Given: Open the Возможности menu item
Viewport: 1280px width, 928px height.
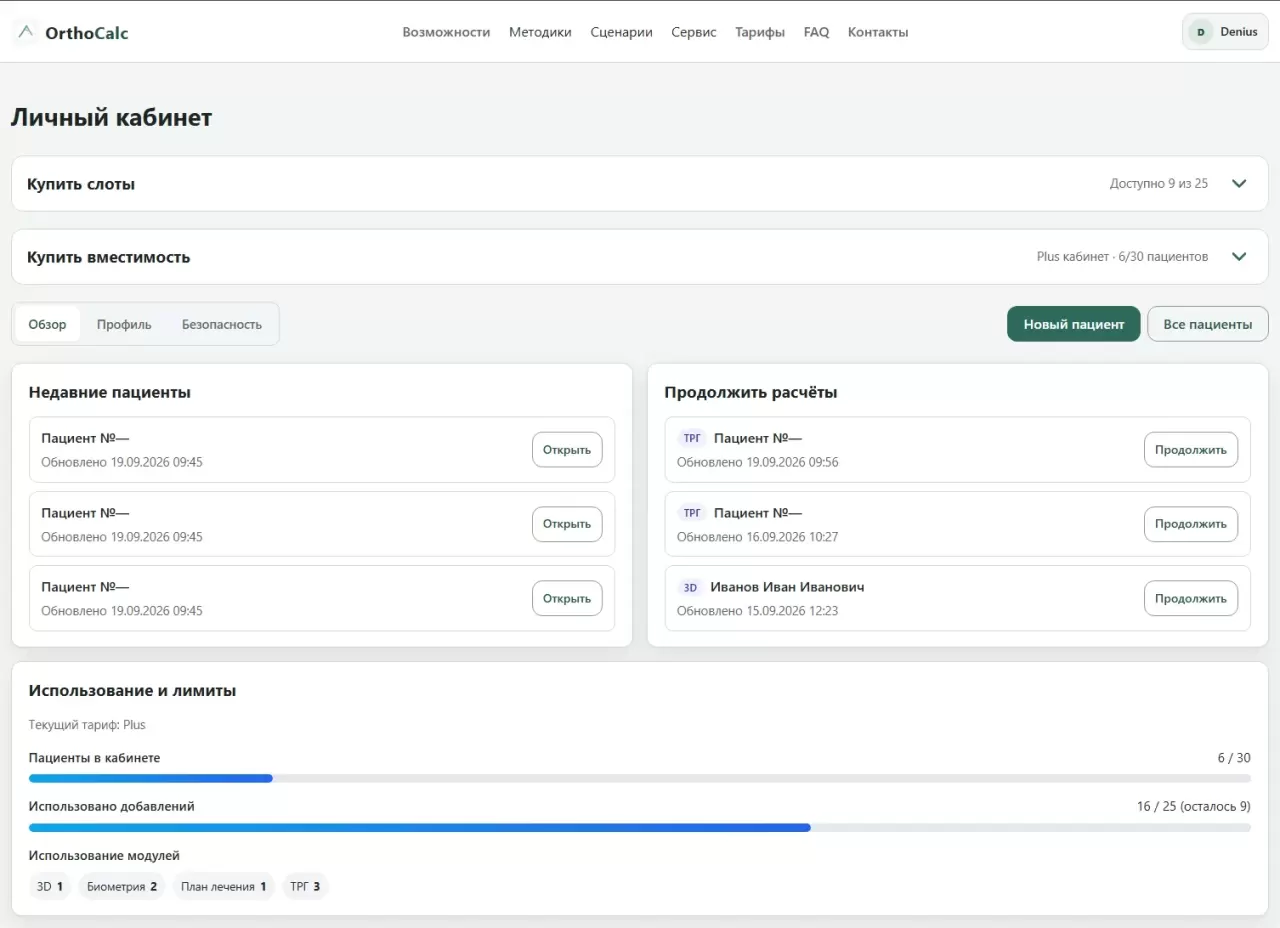Looking at the screenshot, I should [446, 32].
